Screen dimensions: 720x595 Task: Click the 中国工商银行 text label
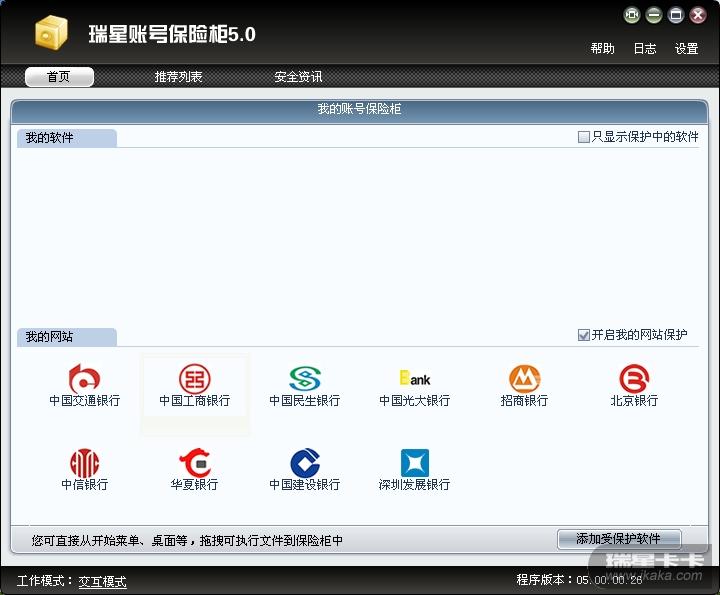tap(195, 401)
